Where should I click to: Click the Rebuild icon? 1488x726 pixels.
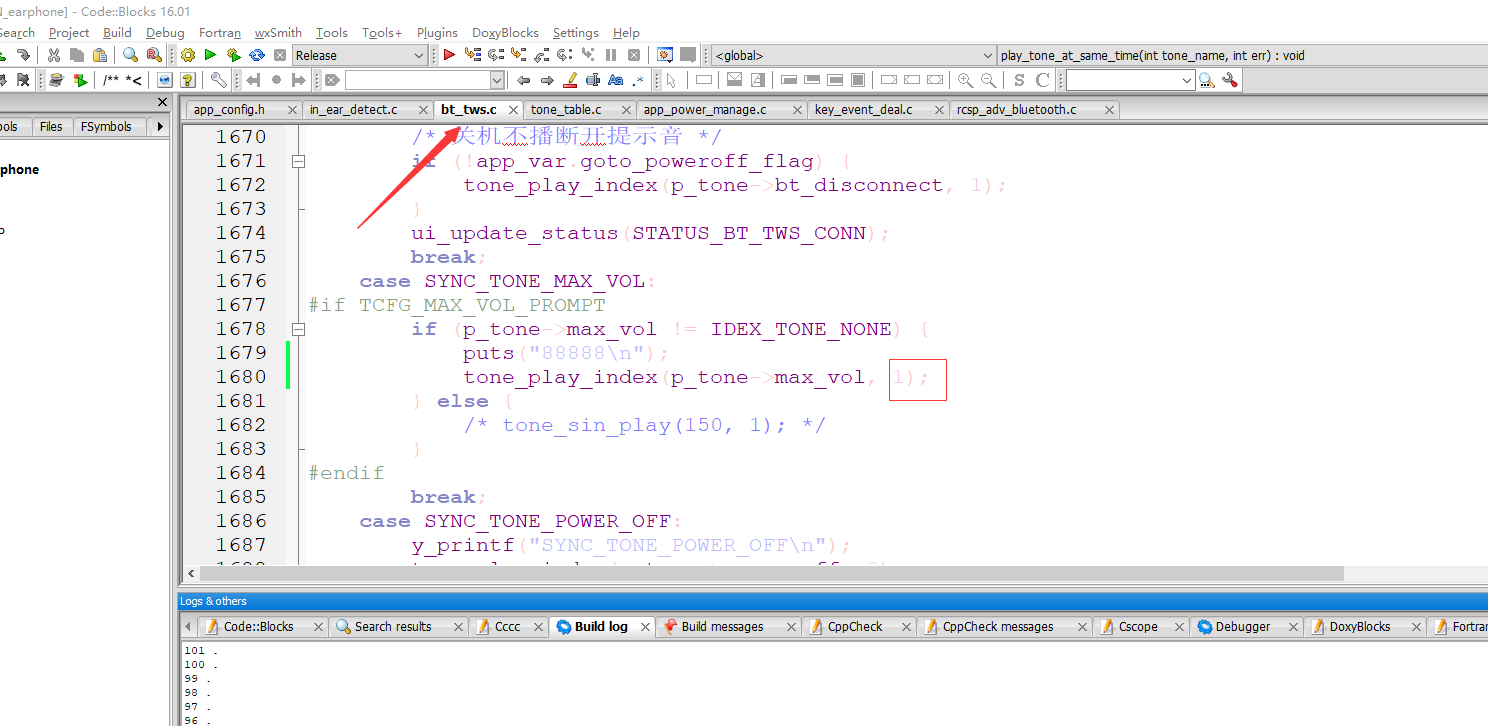click(x=257, y=55)
